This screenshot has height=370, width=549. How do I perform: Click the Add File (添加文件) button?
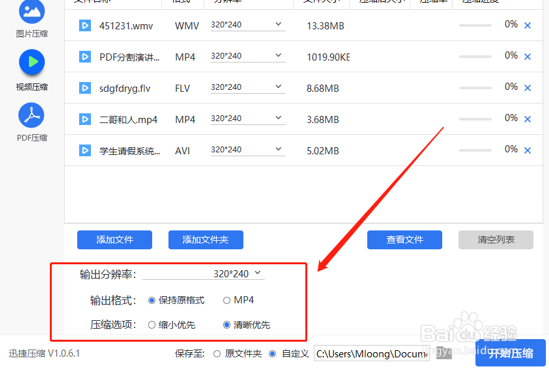click(114, 240)
